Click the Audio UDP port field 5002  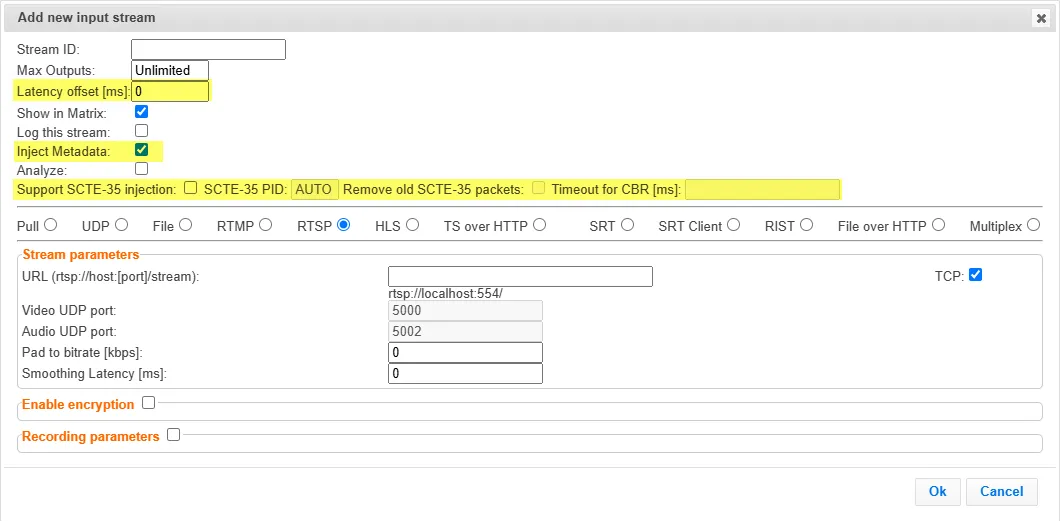click(465, 332)
